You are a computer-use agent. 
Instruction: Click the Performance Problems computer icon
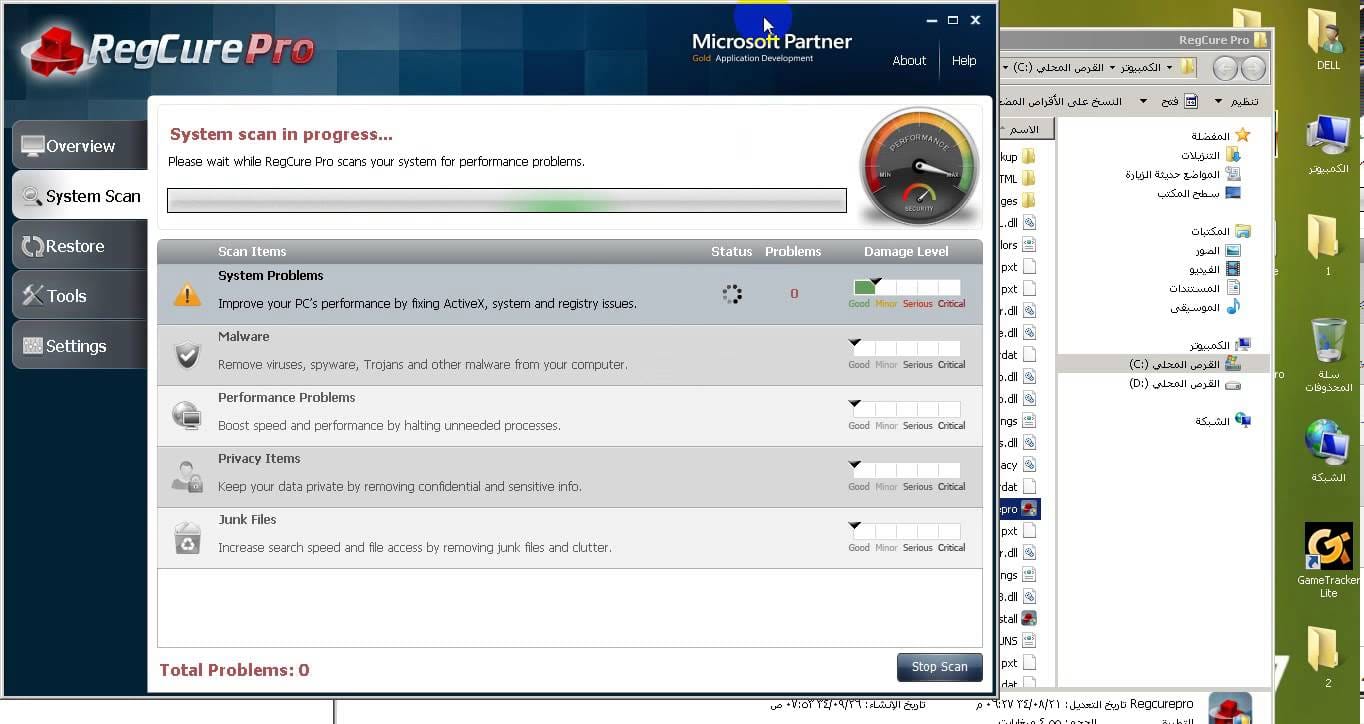click(x=187, y=415)
